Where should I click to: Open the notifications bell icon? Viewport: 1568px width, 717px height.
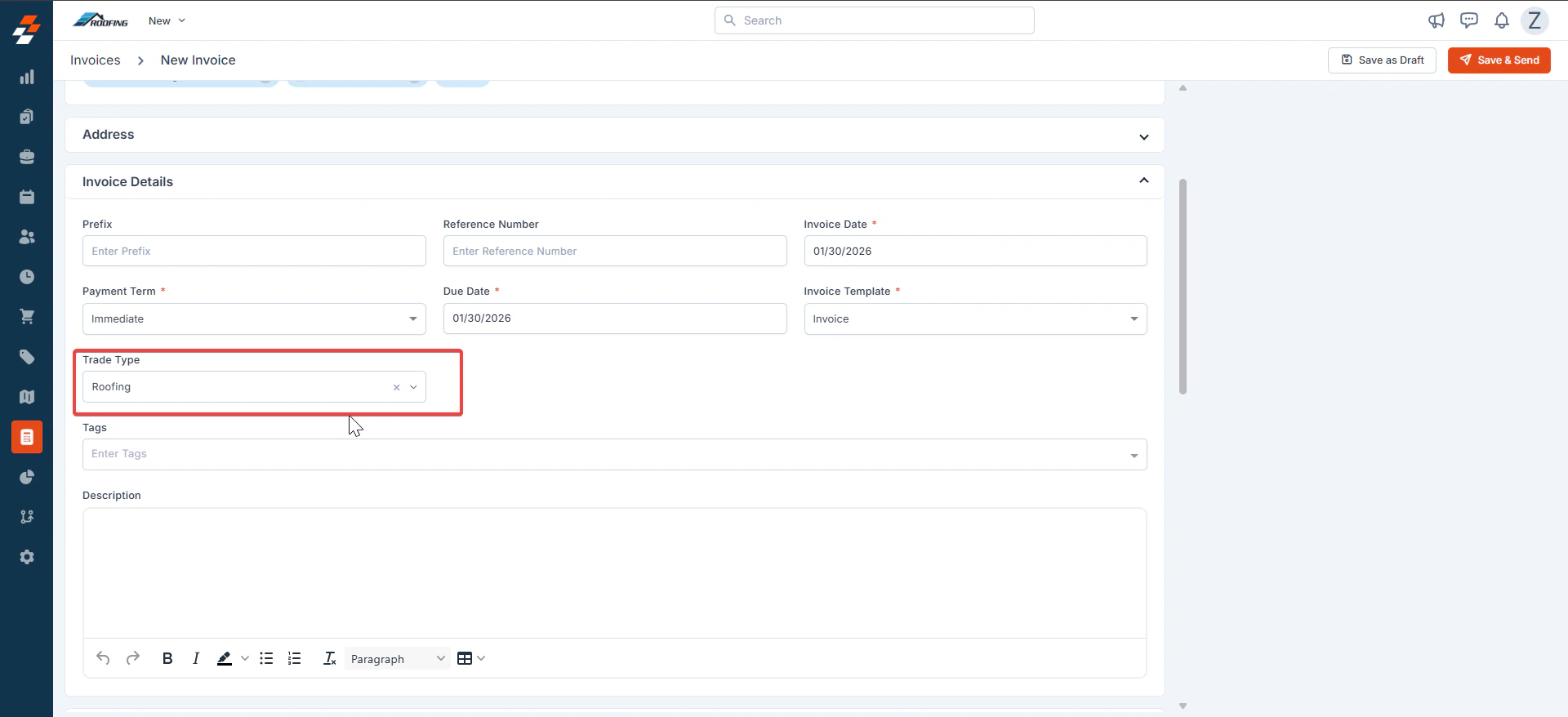coord(1502,20)
